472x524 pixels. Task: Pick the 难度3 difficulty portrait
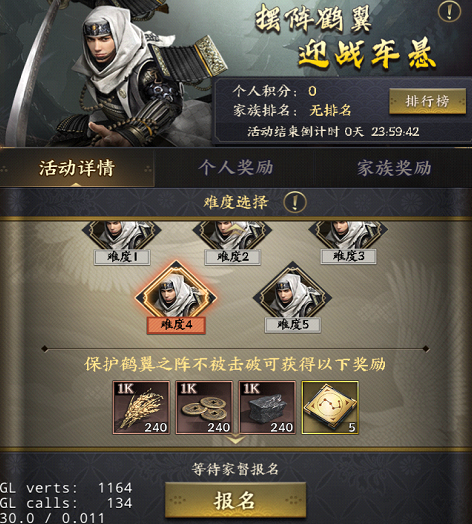(x=348, y=235)
